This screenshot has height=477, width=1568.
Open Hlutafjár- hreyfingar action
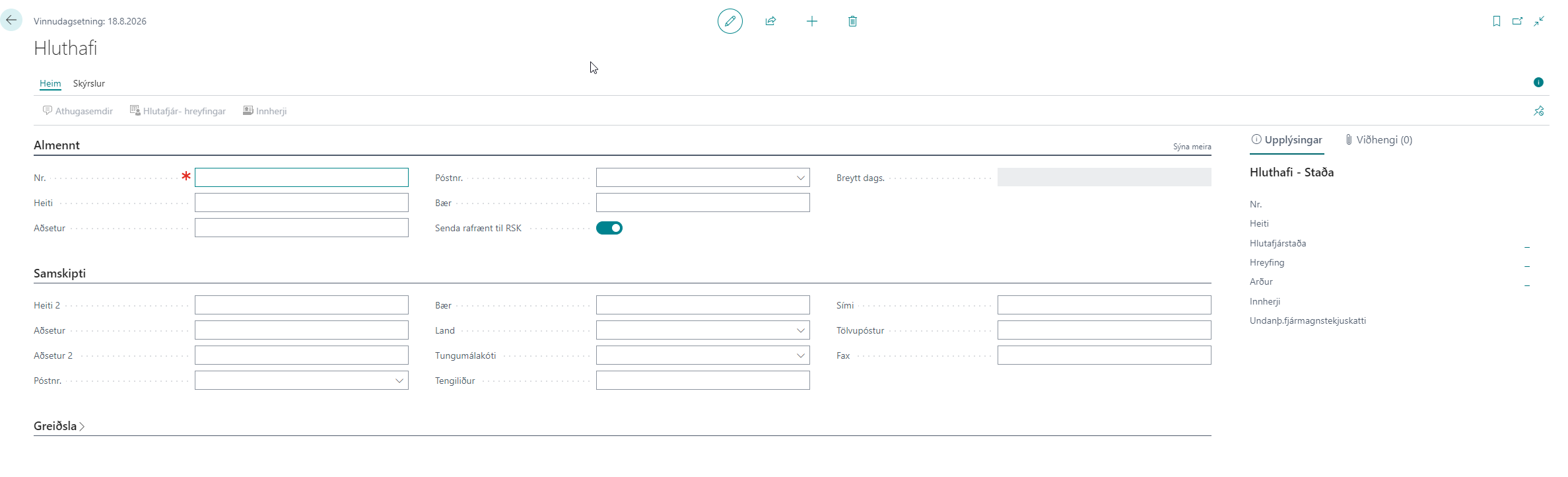point(178,111)
